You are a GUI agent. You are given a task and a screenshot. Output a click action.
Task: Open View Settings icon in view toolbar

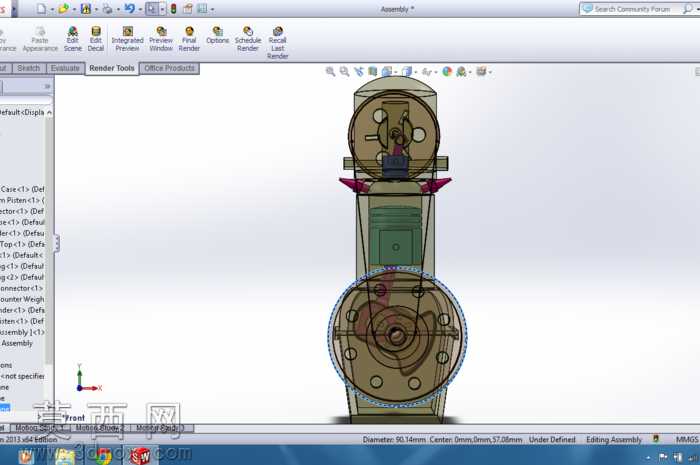coord(481,71)
